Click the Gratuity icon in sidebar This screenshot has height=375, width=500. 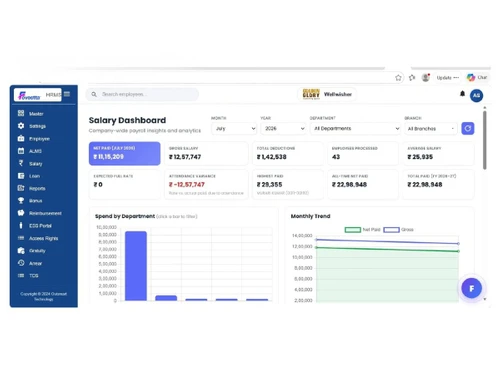pos(21,250)
